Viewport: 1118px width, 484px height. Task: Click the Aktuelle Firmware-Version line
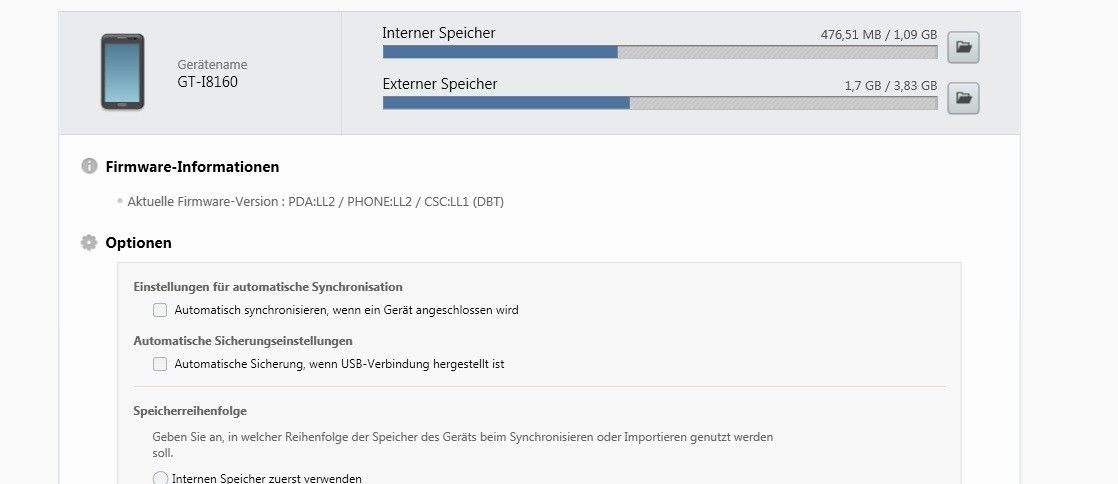tap(315, 202)
